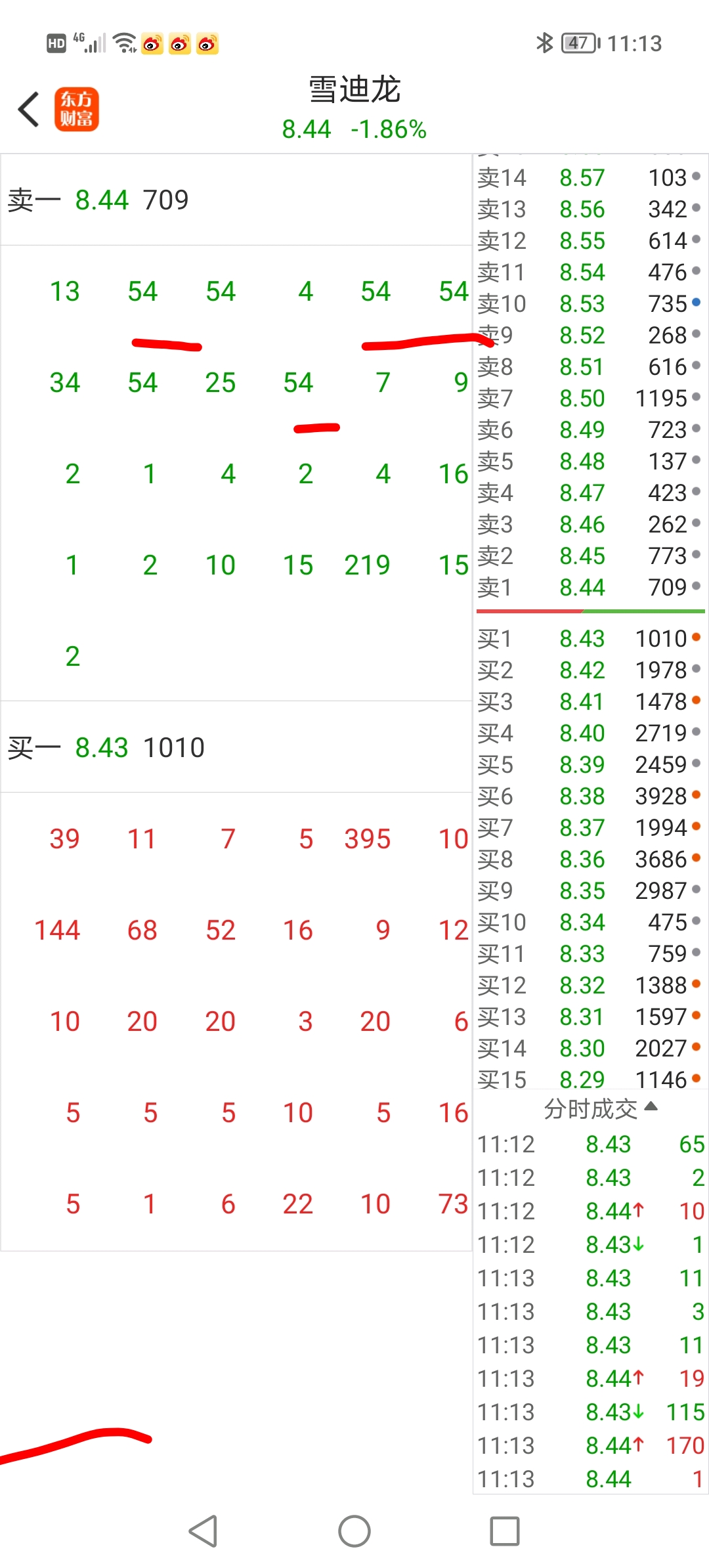Viewport: 709px width, 1568px height.
Task: Tap Android recent apps square
Action: [505, 1531]
